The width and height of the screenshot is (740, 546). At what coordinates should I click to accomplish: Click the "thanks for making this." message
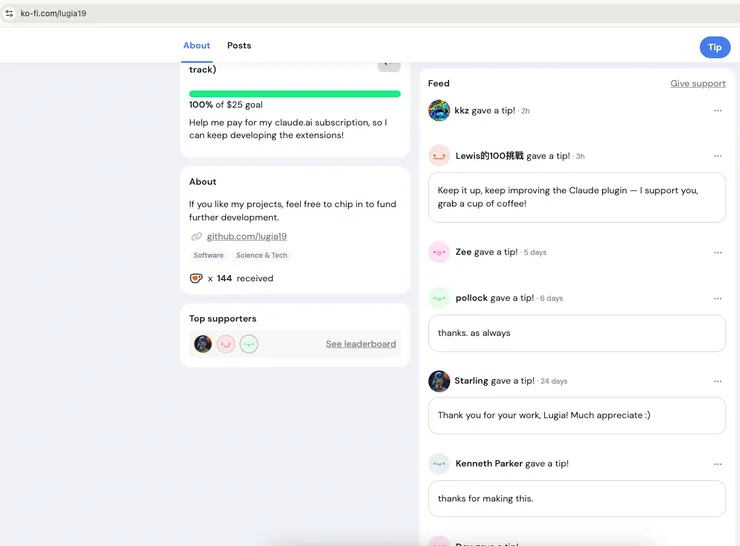click(577, 499)
